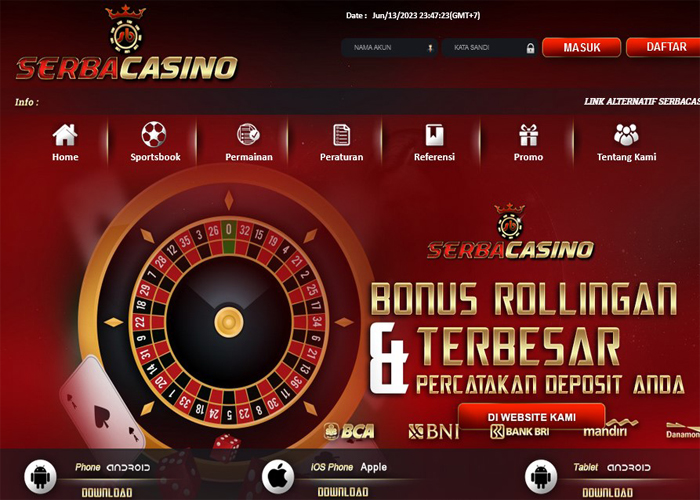
Task: Click the SerbaCasino logo in header
Action: click(126, 44)
